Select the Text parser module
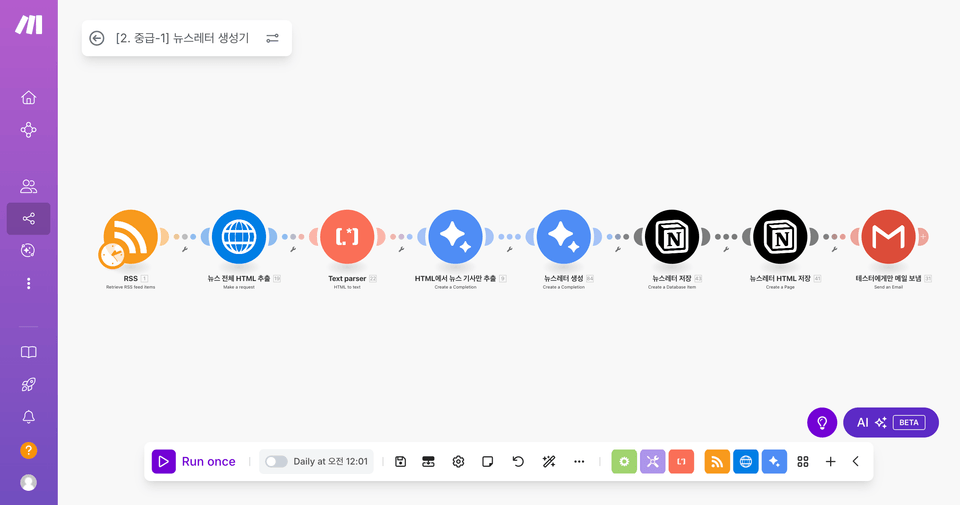Image resolution: width=960 pixels, height=505 pixels. click(347, 236)
